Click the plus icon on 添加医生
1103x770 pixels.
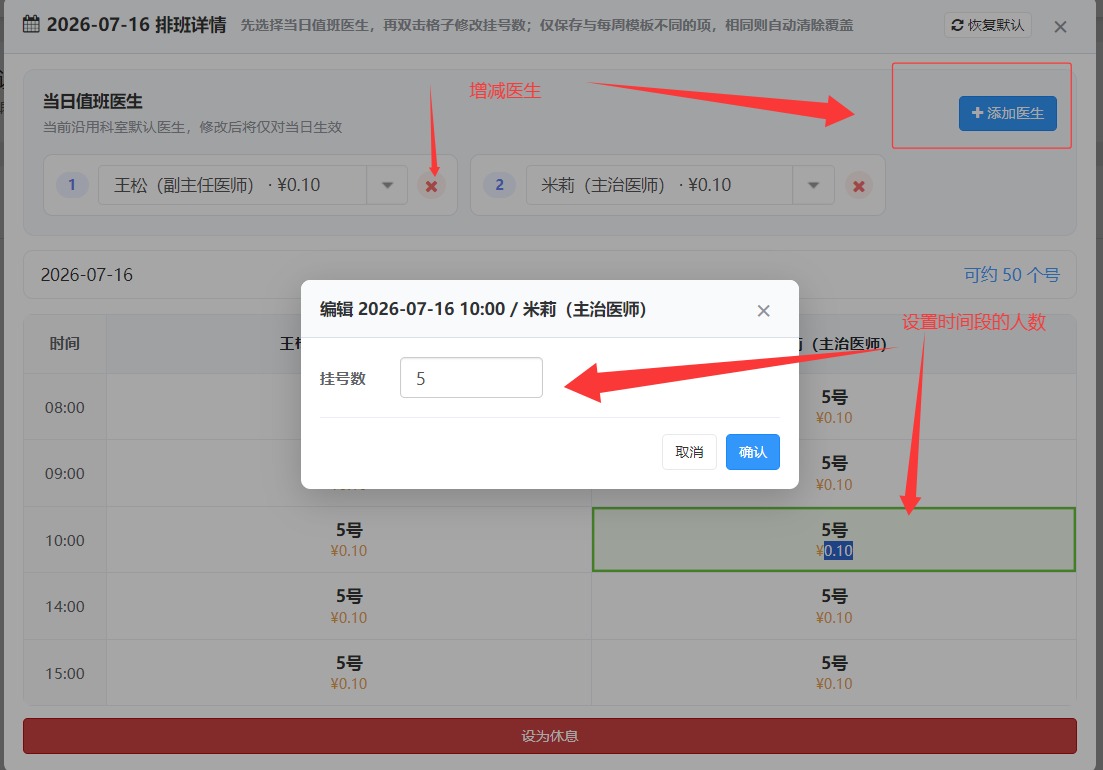[977, 113]
